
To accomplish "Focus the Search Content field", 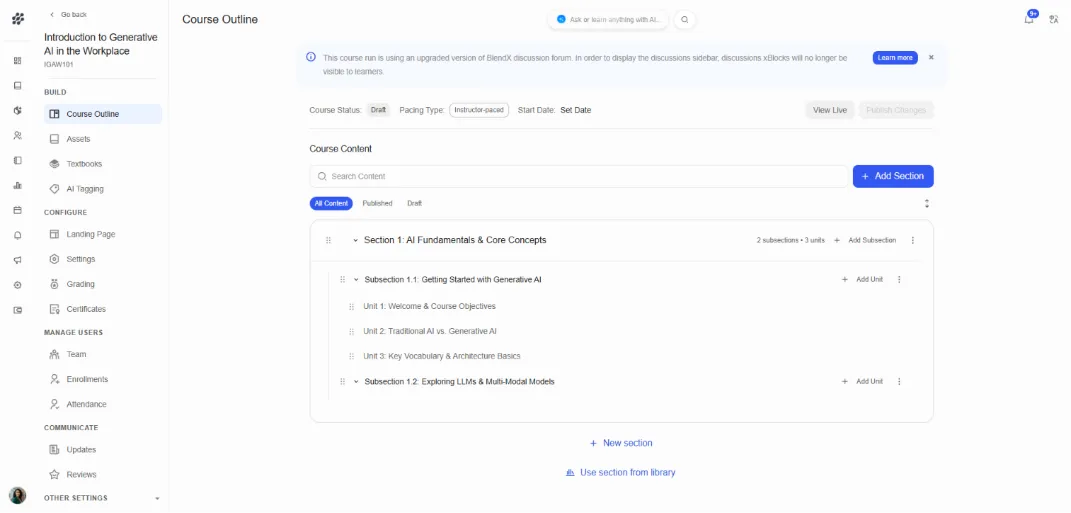I will click(579, 176).
